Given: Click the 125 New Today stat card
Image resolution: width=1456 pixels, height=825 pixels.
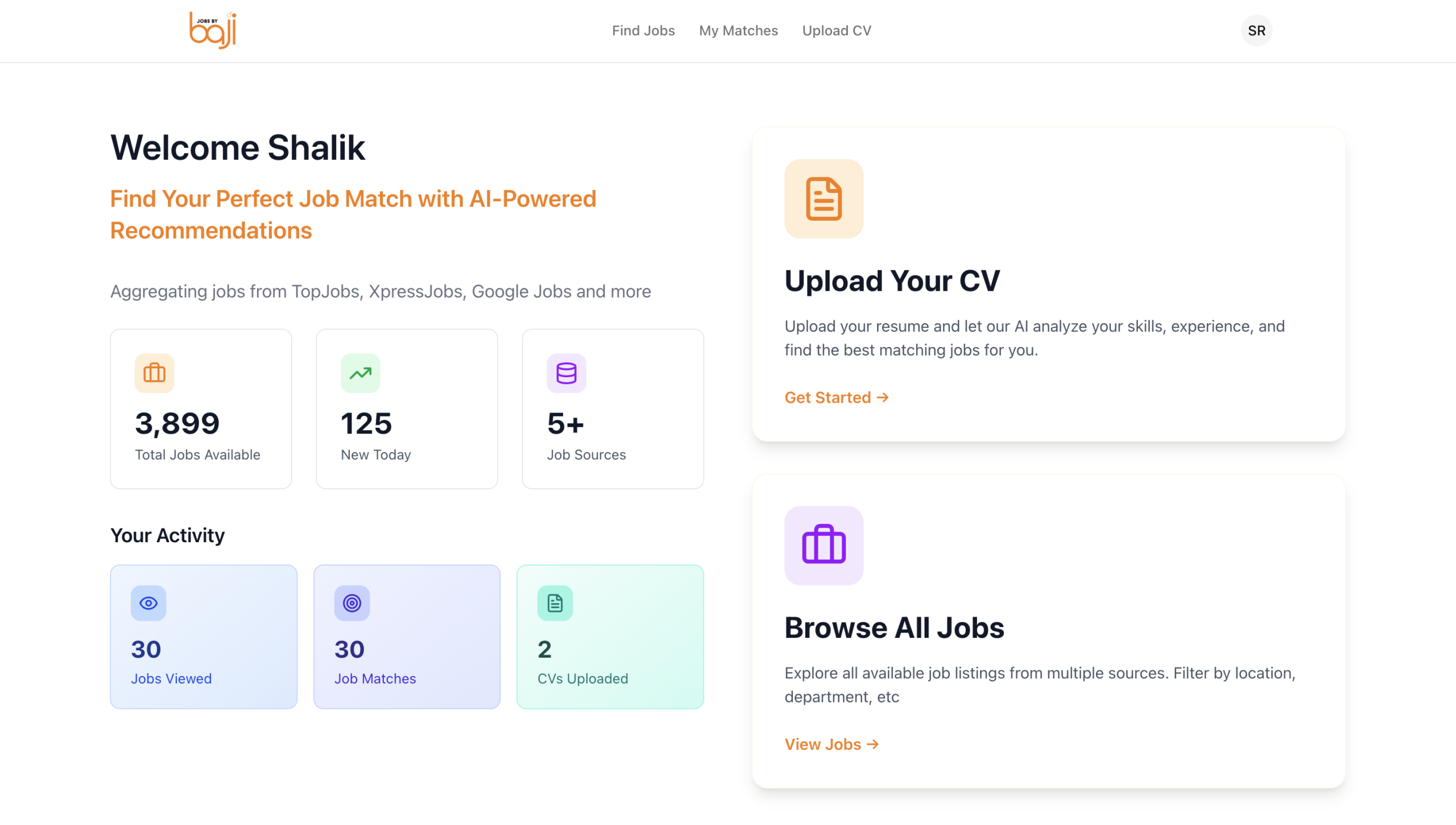Looking at the screenshot, I should 407,409.
